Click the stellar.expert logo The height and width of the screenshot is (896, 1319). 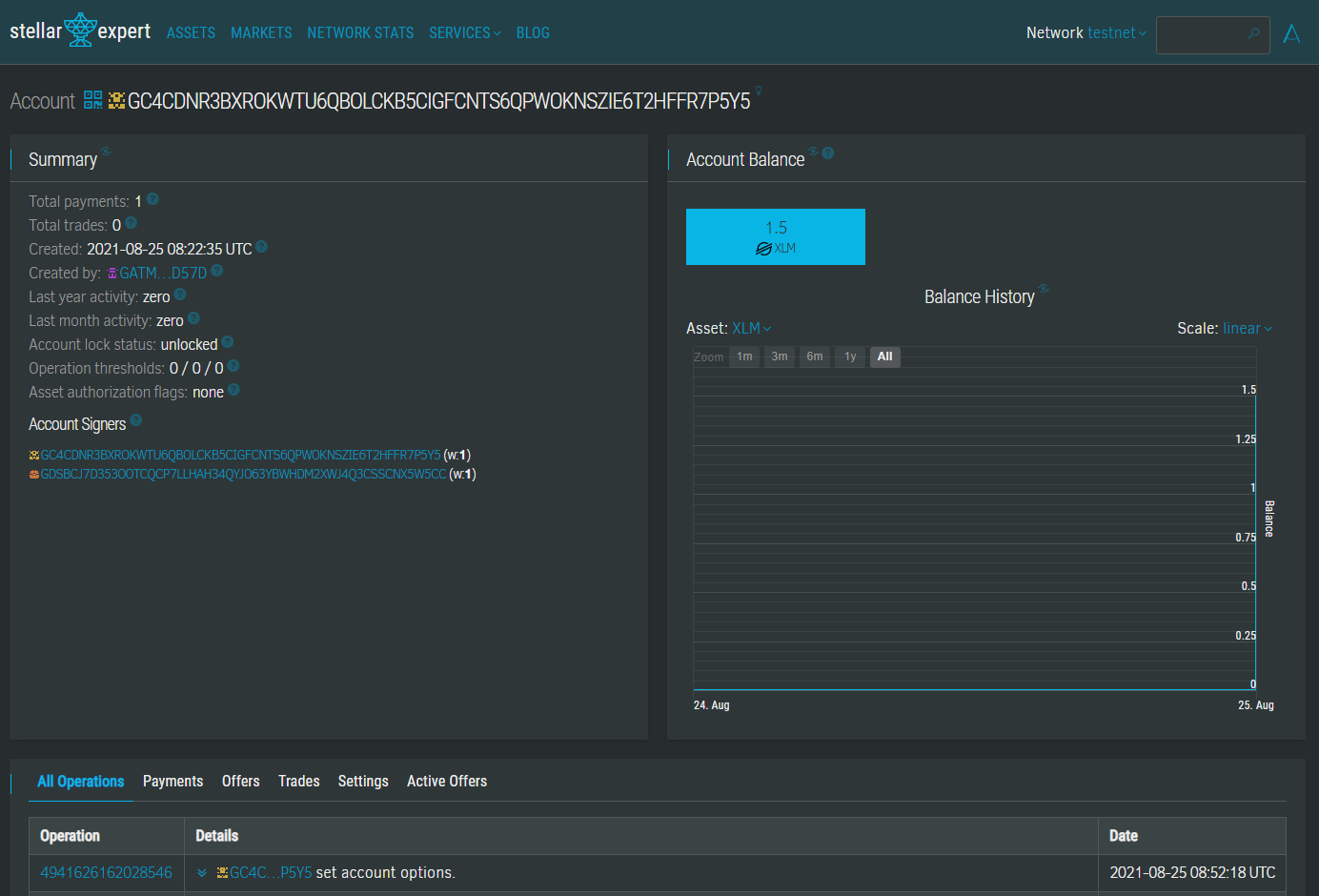(80, 31)
